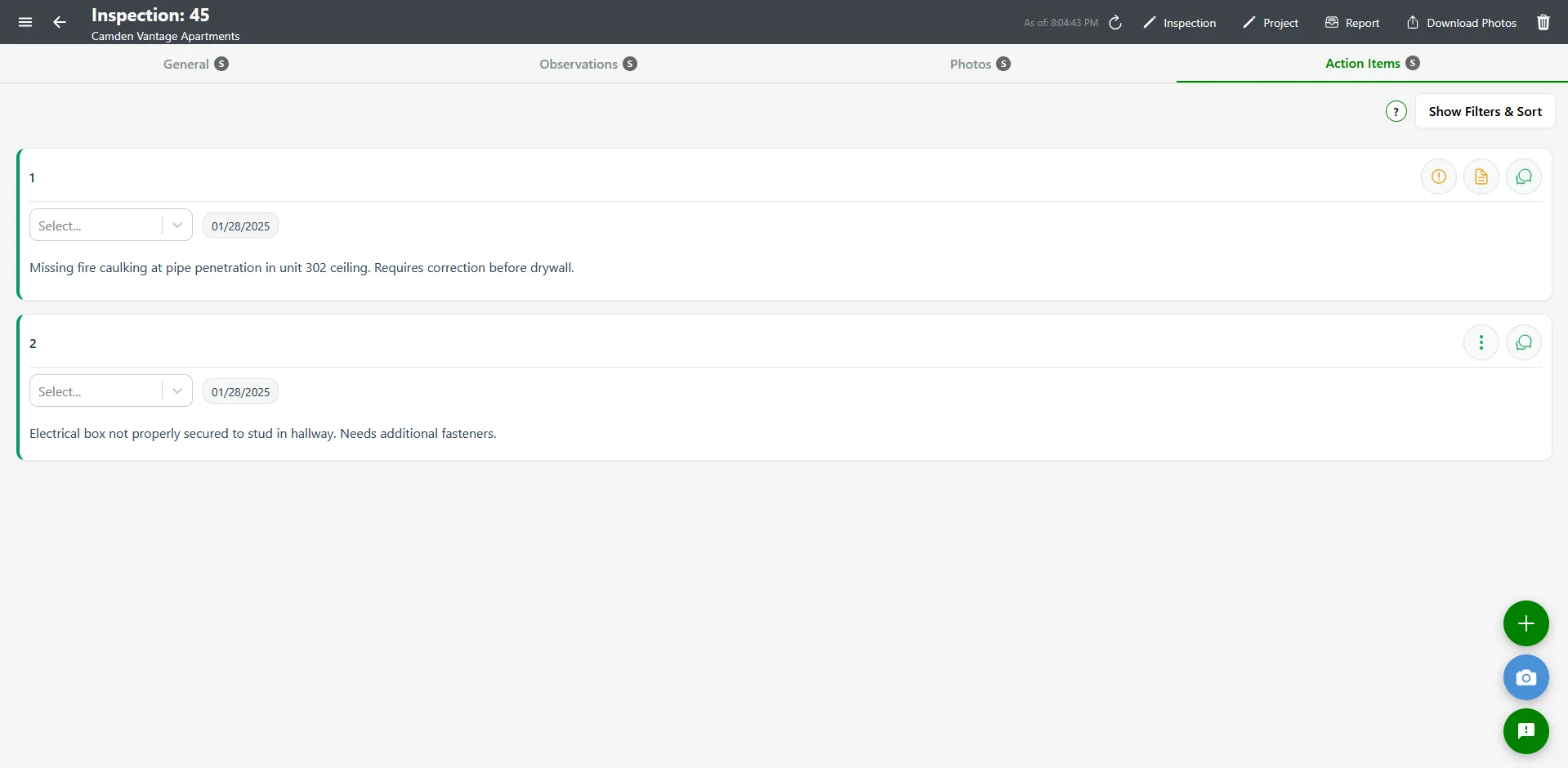1568x768 pixels.
Task: Go back with the left arrow
Action: click(60, 22)
